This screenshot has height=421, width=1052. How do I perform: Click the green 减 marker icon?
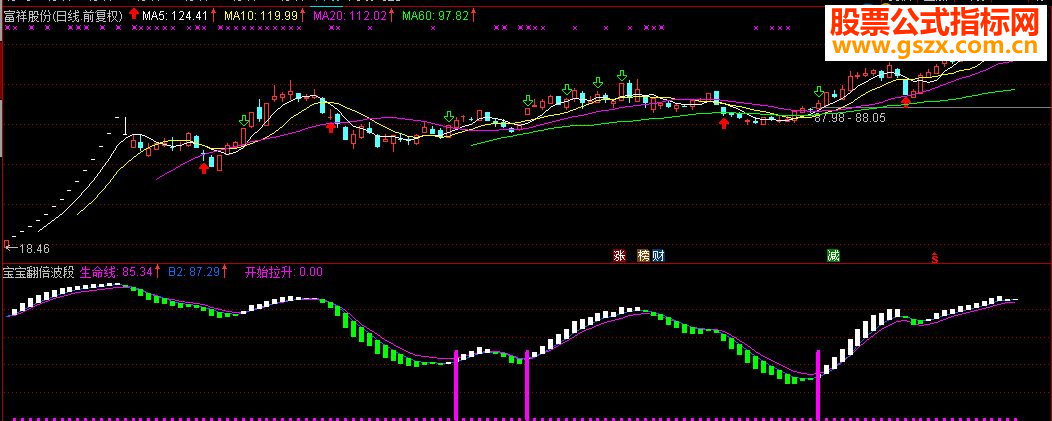click(x=833, y=256)
